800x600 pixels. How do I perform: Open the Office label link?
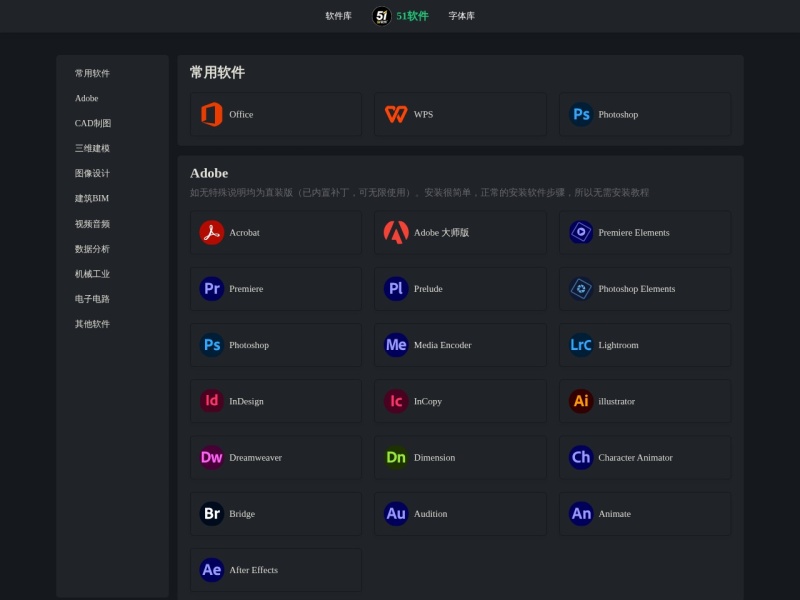tap(241, 114)
